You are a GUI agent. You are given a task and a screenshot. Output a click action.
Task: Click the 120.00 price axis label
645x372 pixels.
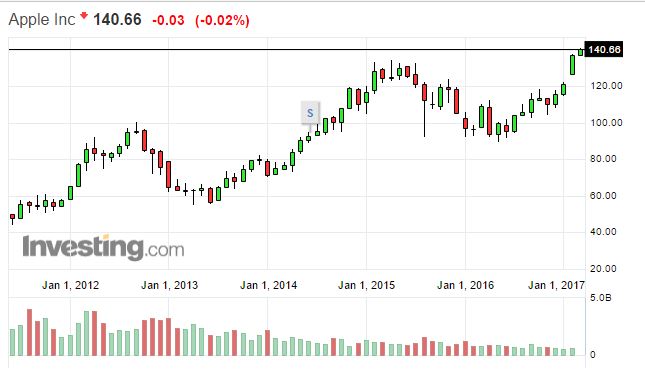pyautogui.click(x=606, y=86)
